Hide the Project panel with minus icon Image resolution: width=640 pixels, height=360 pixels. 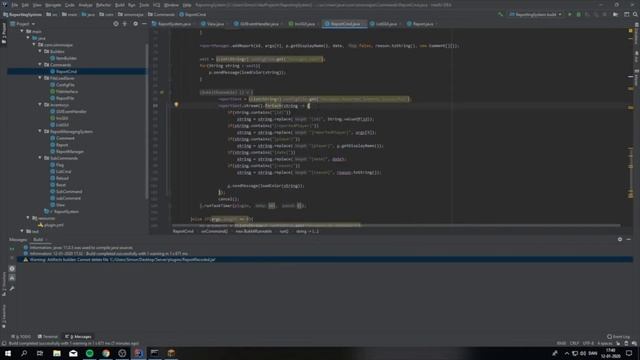point(144,24)
